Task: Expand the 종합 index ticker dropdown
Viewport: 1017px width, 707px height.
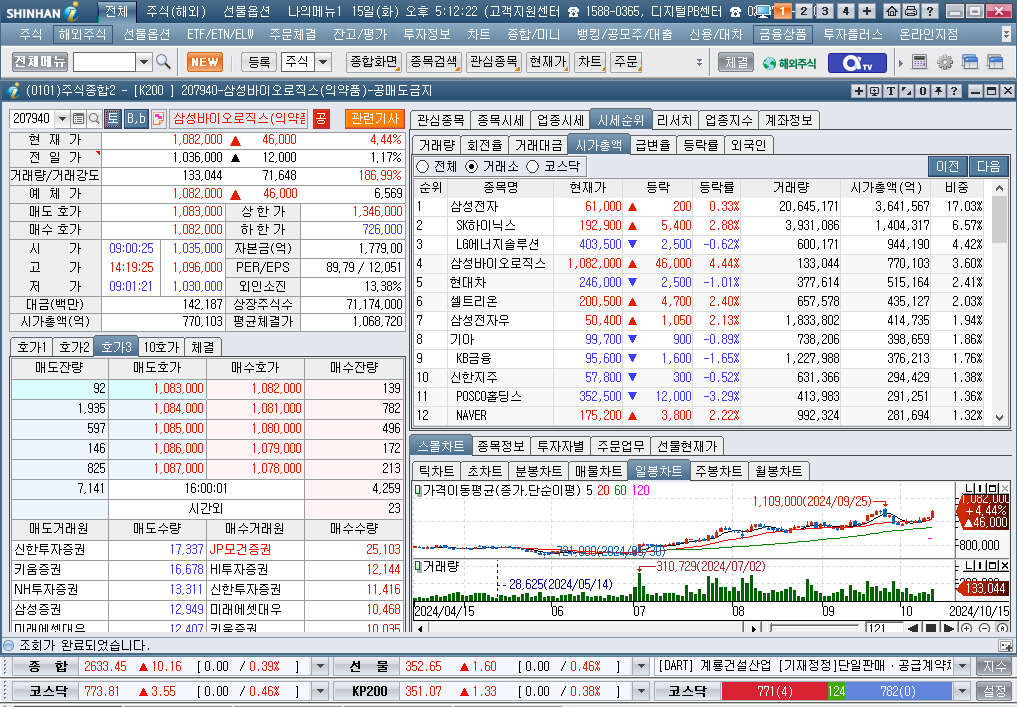Action: 320,666
